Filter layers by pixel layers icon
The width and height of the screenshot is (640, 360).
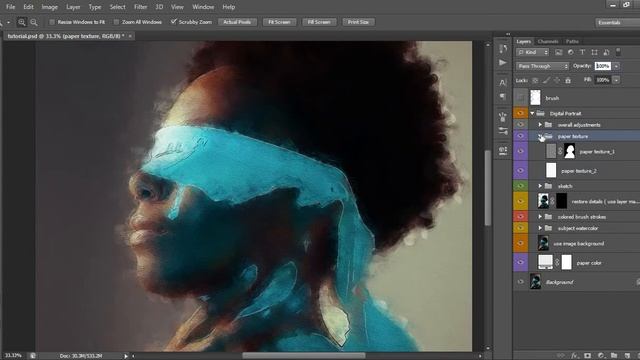point(559,52)
